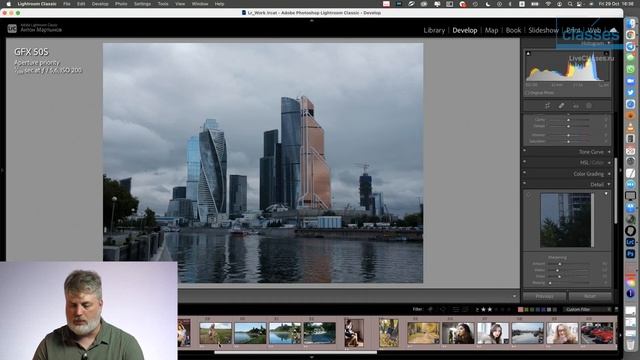Select the Crop overlay tool icon
Image resolution: width=640 pixels, height=360 pixels.
547,106
